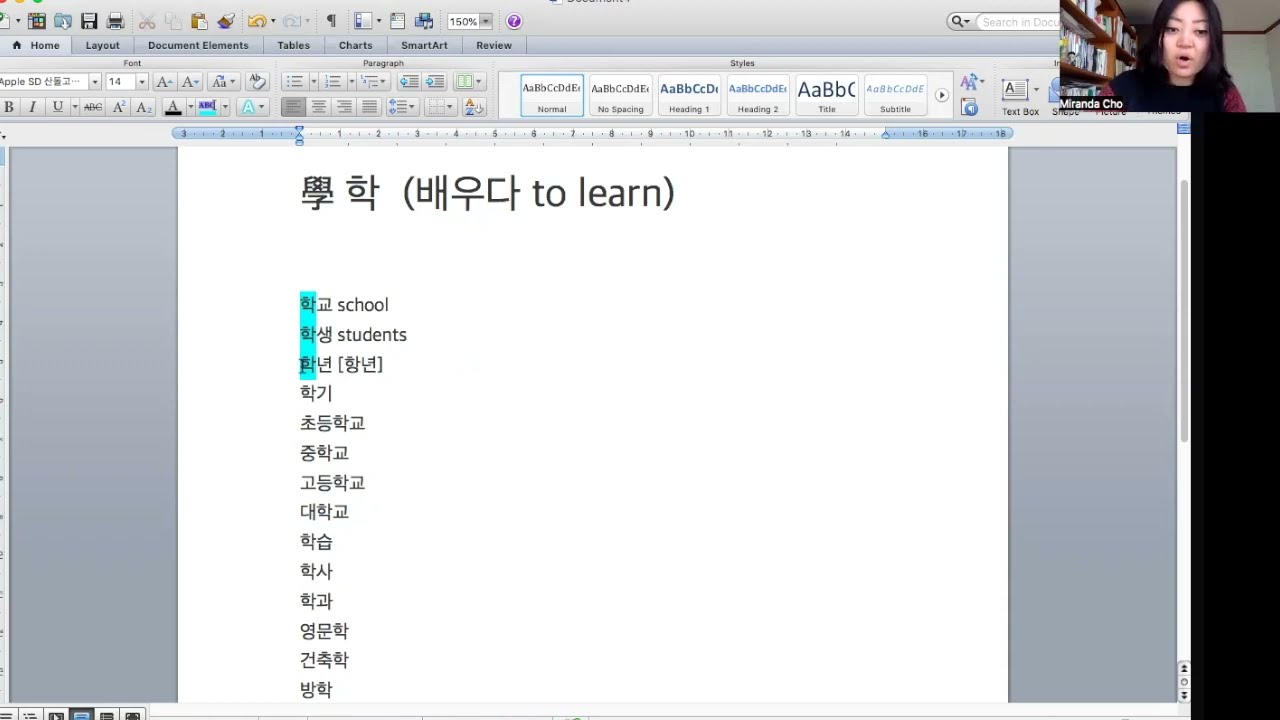Decrease paragraph indent
Image resolution: width=1280 pixels, height=720 pixels.
pos(409,82)
